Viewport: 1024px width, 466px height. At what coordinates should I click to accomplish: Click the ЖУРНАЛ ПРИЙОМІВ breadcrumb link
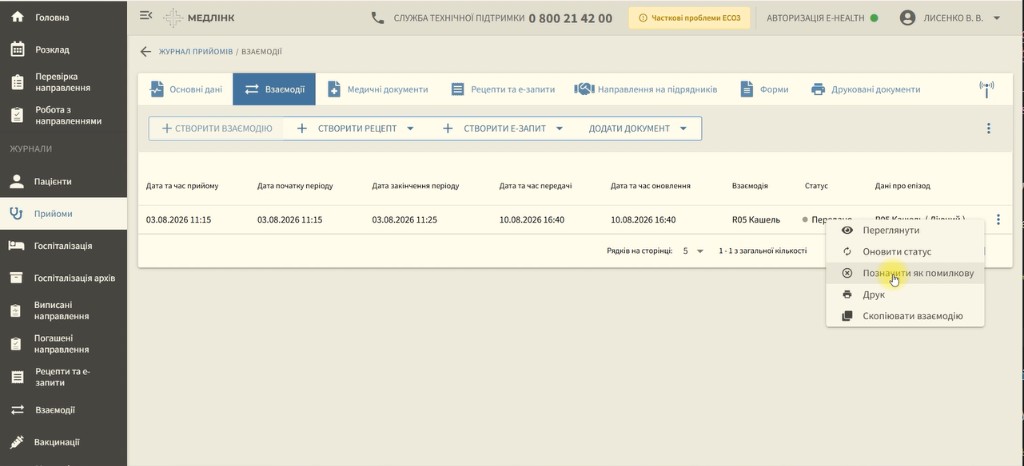(195, 52)
